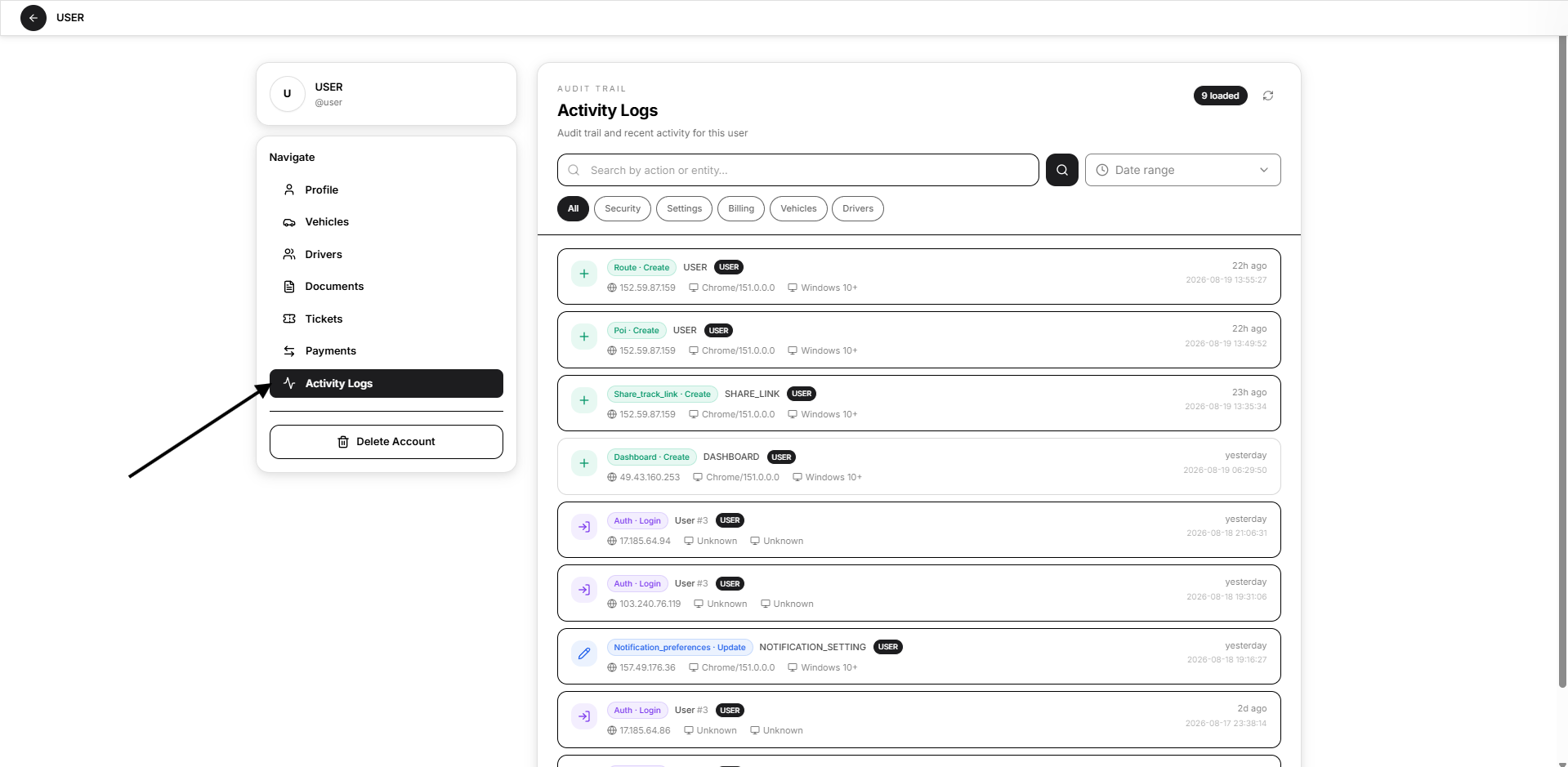Click the 2d ago label
The image size is (1568, 767).
(x=1252, y=708)
